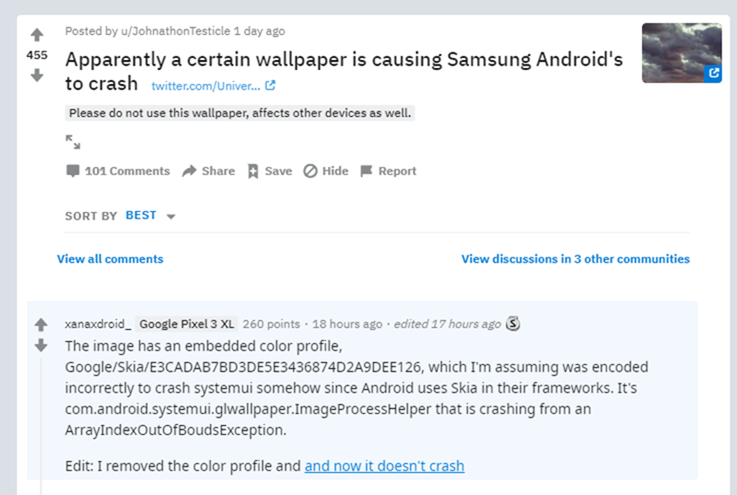Hide this post from feed

click(x=326, y=171)
